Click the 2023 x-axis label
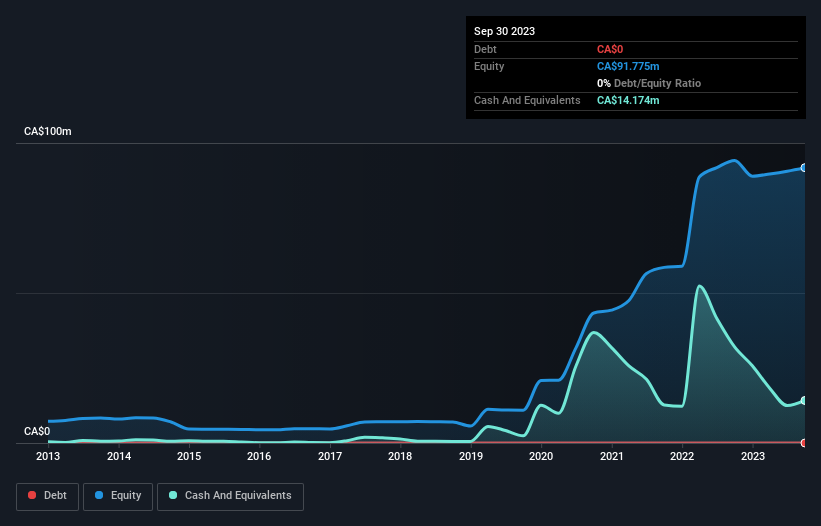Screen dimensions: 821x526 pyautogui.click(x=752, y=456)
